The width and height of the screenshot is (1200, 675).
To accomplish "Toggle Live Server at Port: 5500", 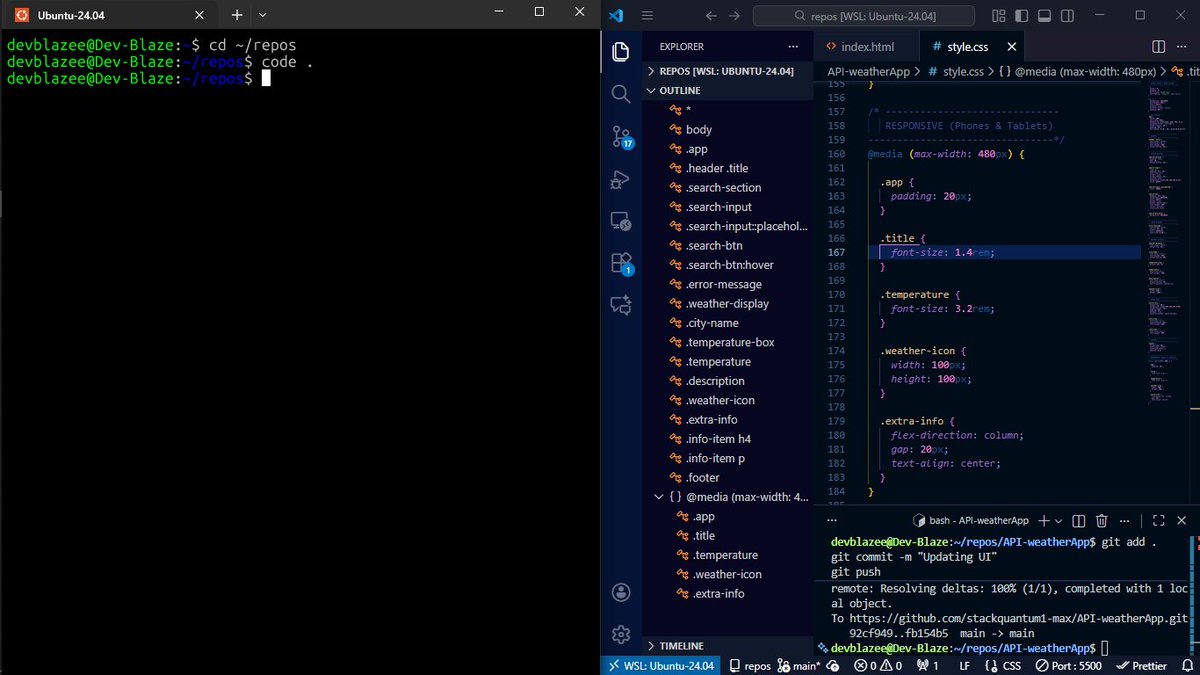I will click(x=1068, y=665).
